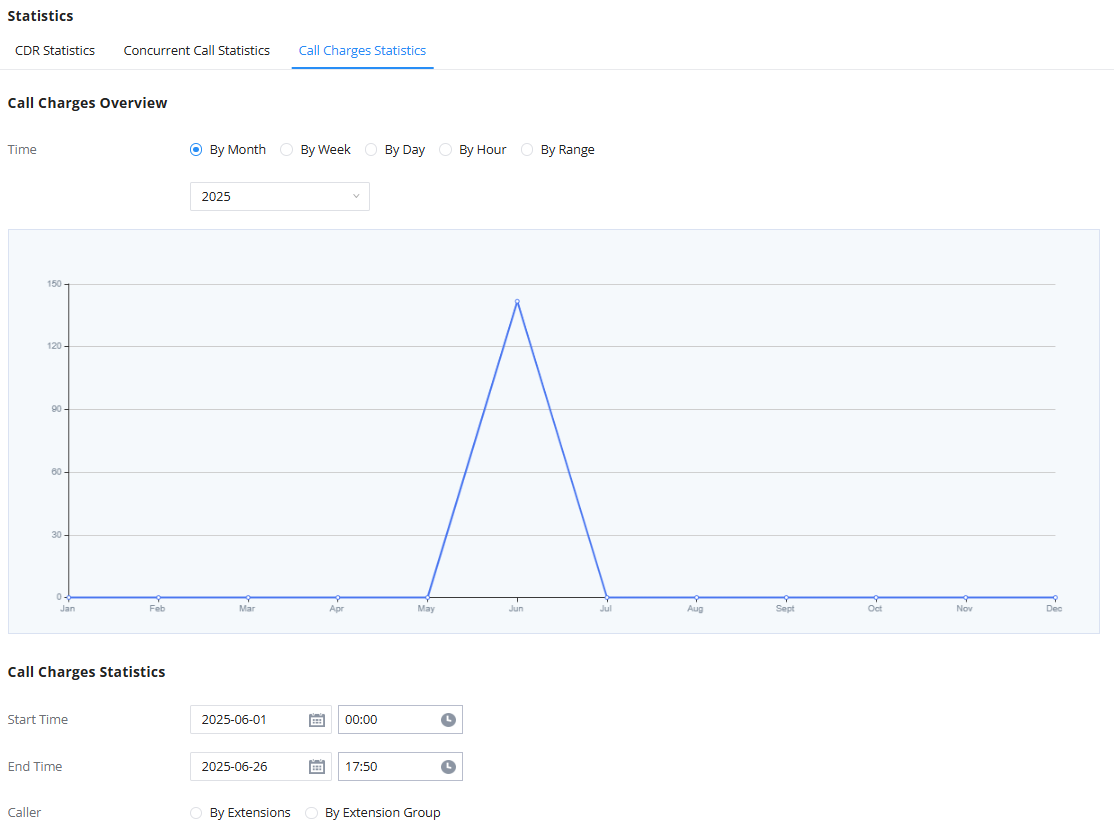Click the Dec data point on chart
Viewport: 1114px width, 826px height.
coord(1055,597)
